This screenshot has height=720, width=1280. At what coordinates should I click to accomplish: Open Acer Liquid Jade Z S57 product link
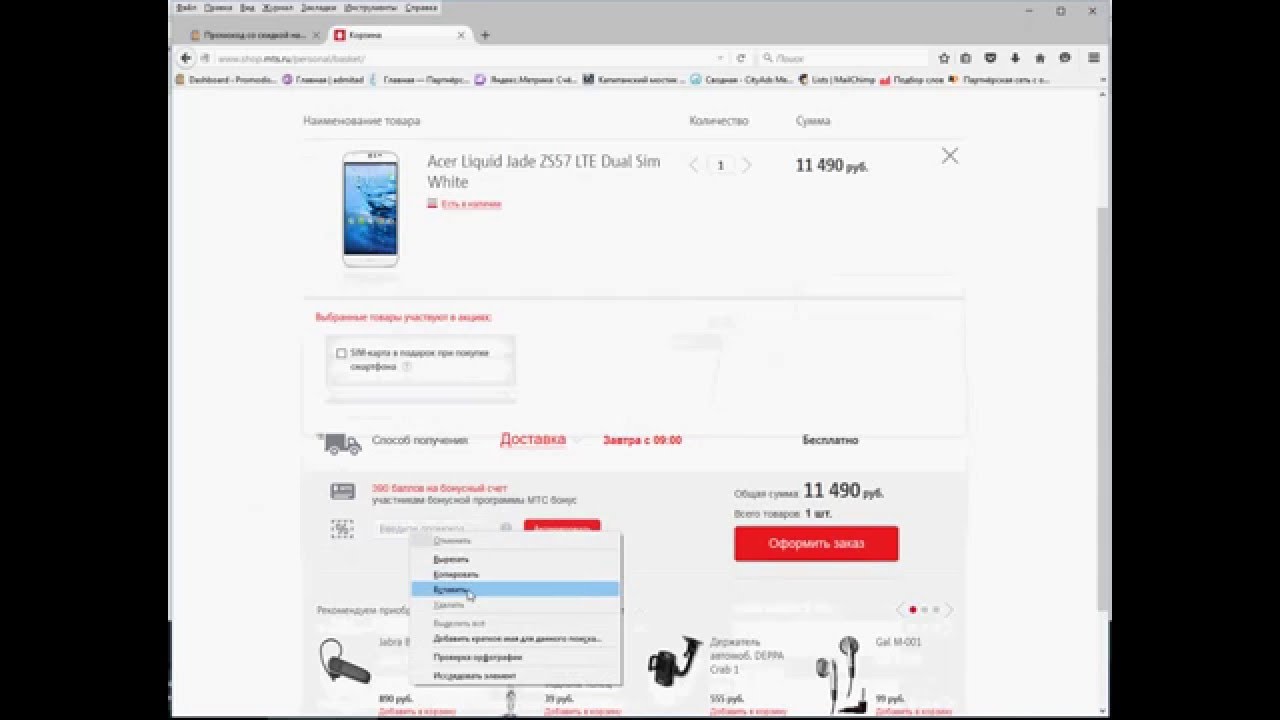pyautogui.click(x=544, y=172)
